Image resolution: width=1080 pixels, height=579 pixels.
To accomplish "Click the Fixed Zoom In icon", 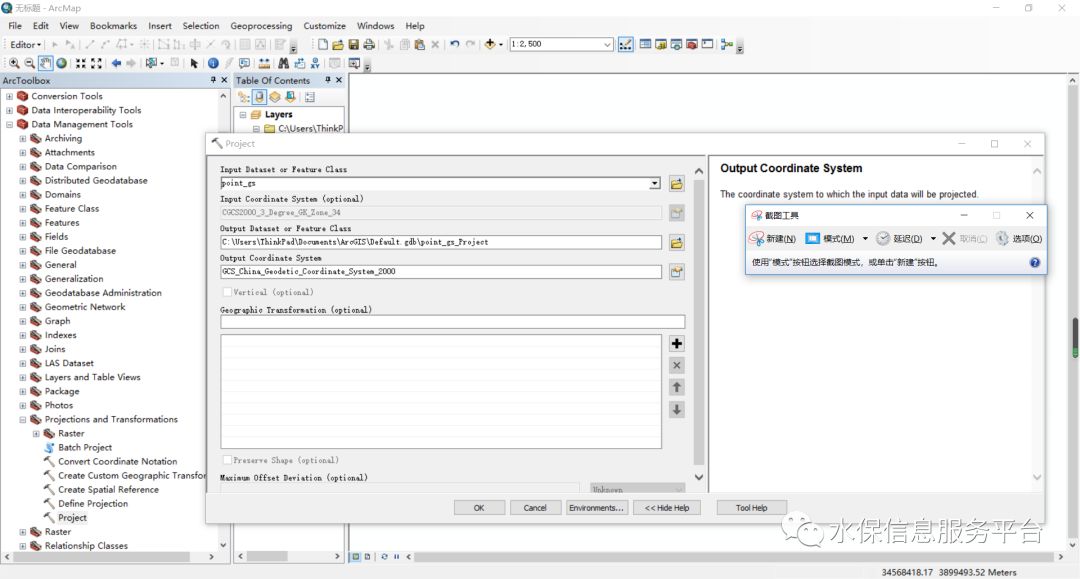I will (81, 63).
